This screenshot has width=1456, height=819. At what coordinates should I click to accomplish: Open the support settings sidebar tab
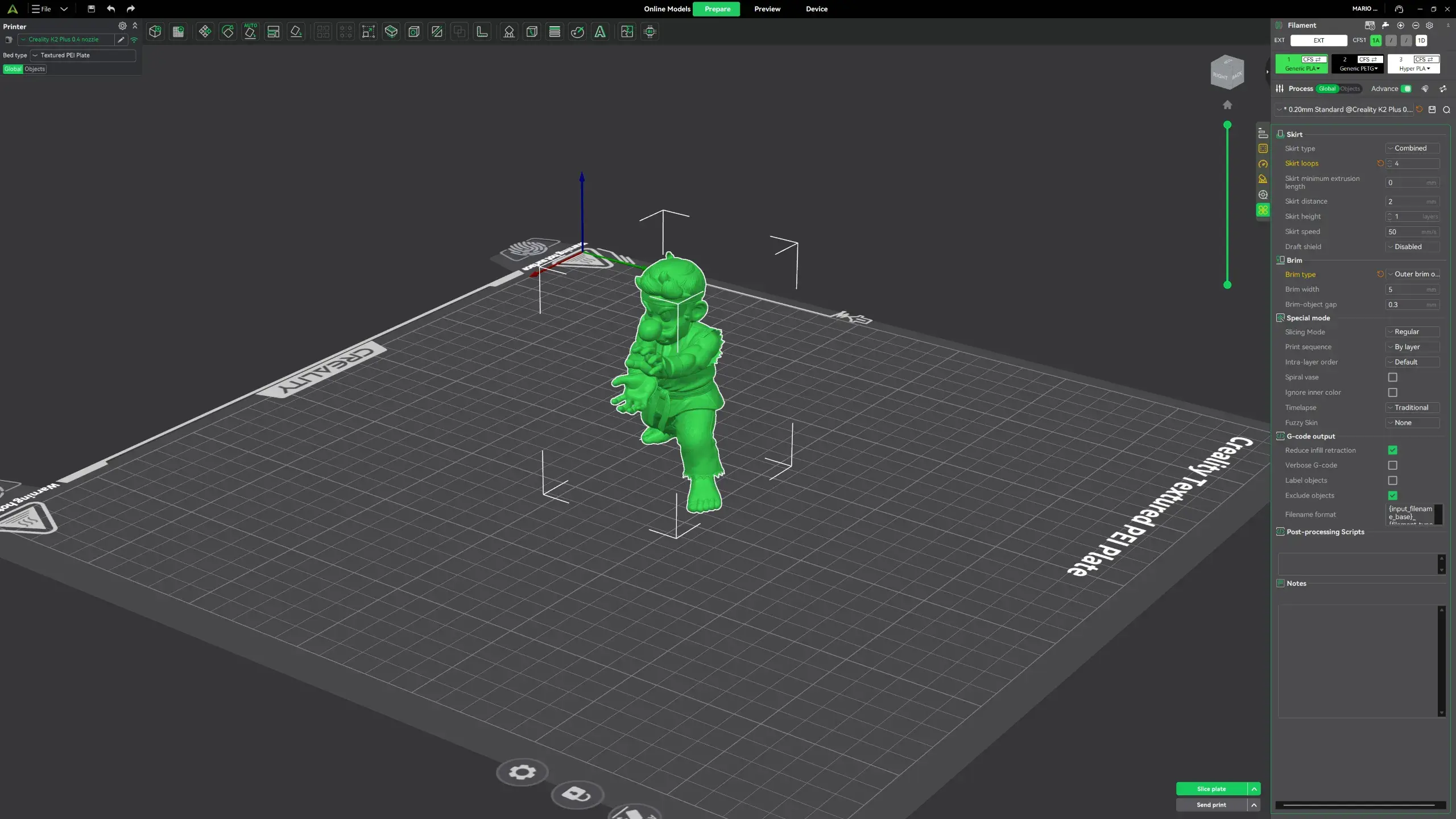click(x=1263, y=179)
